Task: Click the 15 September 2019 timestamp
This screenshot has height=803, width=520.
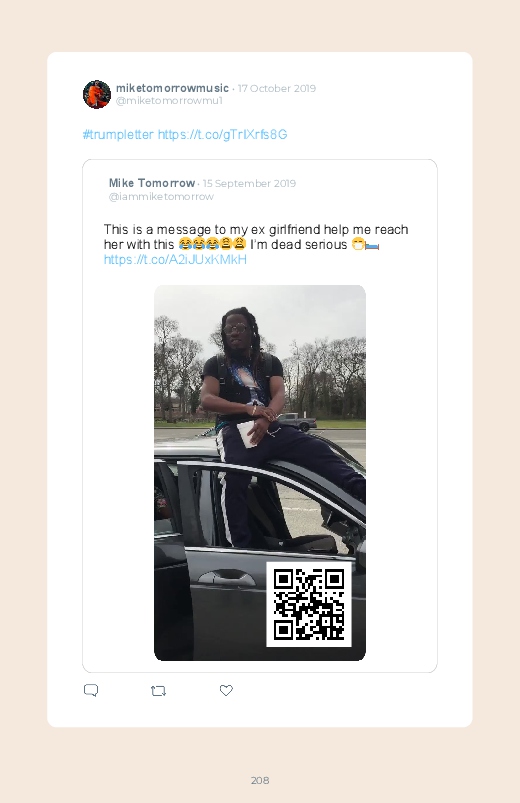Action: coord(249,183)
